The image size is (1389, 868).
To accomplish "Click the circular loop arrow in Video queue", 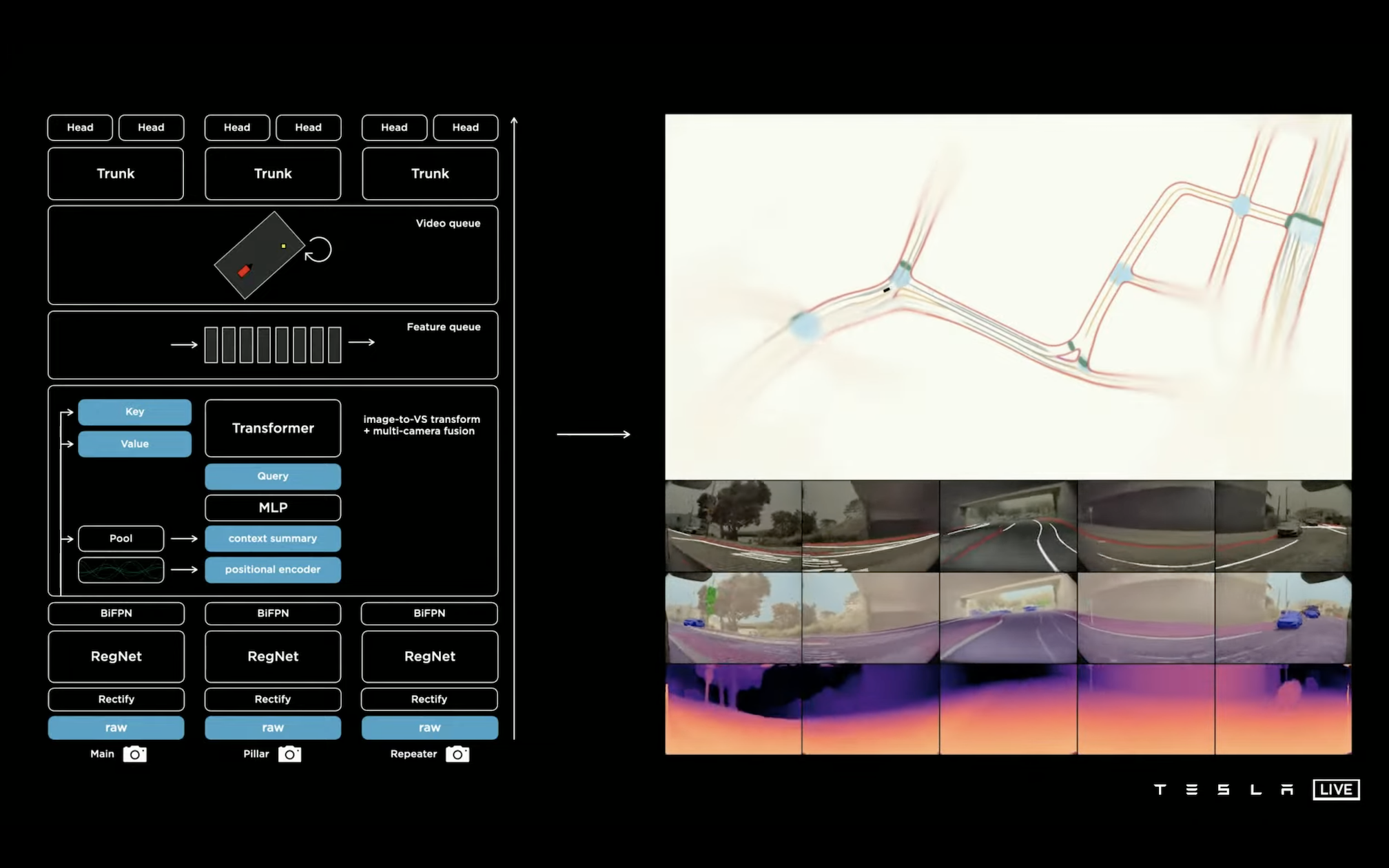I will (x=318, y=249).
